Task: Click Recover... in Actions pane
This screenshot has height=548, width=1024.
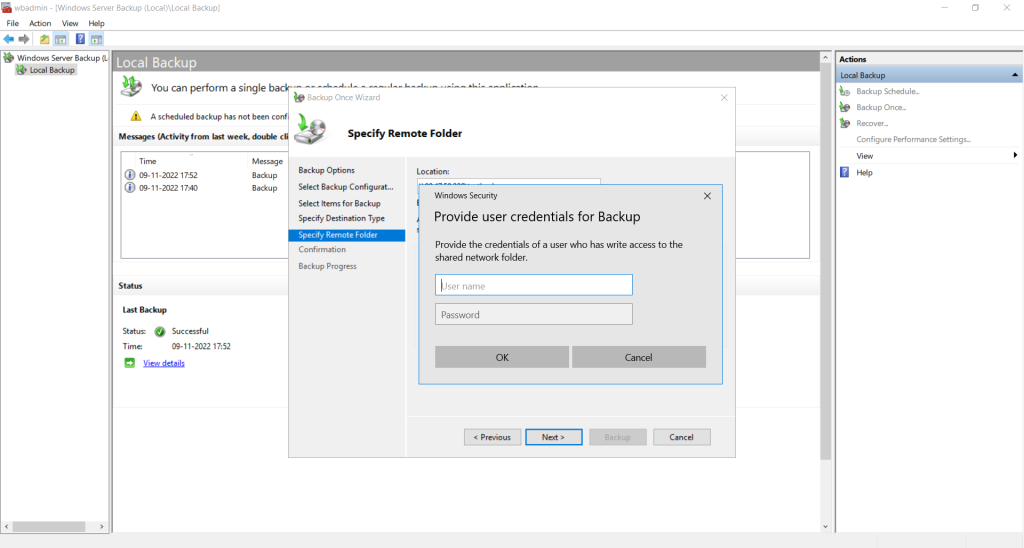Action: 872,123
